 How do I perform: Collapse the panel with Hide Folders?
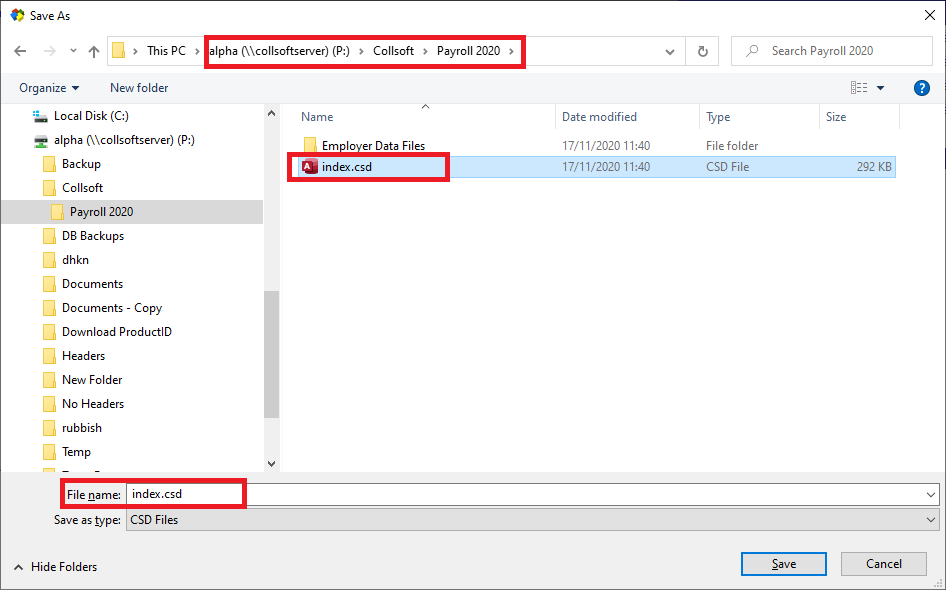(x=55, y=566)
